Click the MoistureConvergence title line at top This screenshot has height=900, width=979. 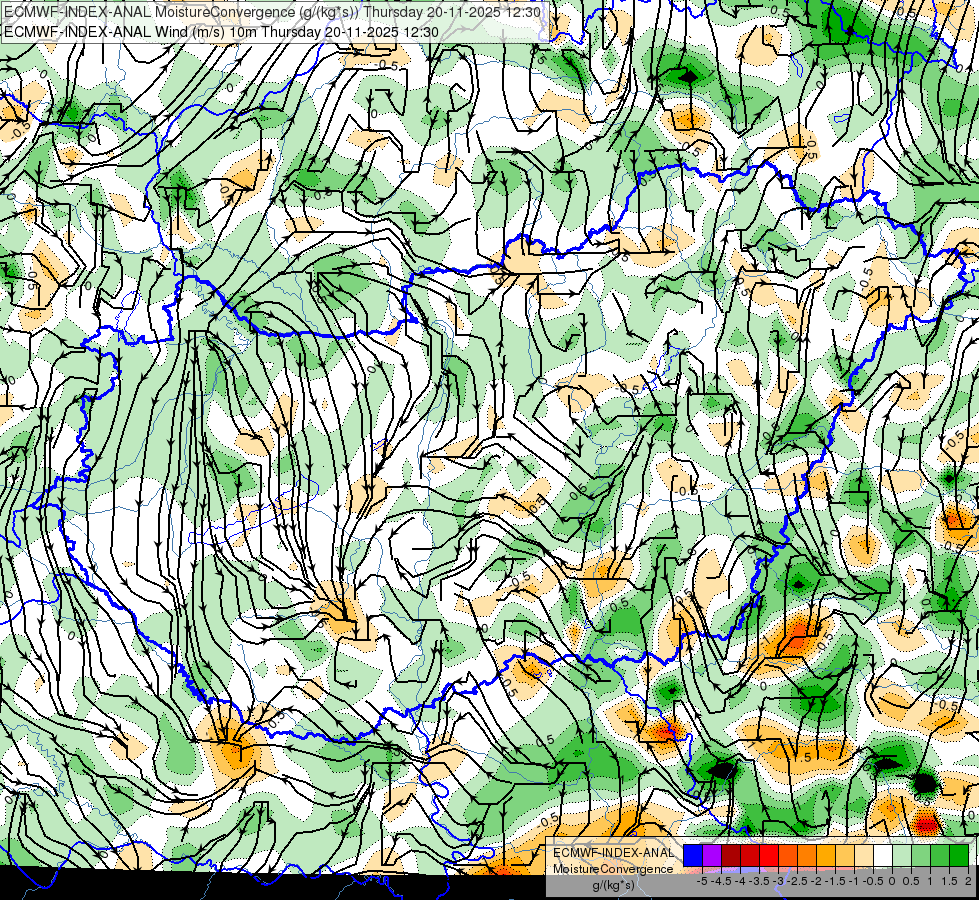[x=272, y=12]
